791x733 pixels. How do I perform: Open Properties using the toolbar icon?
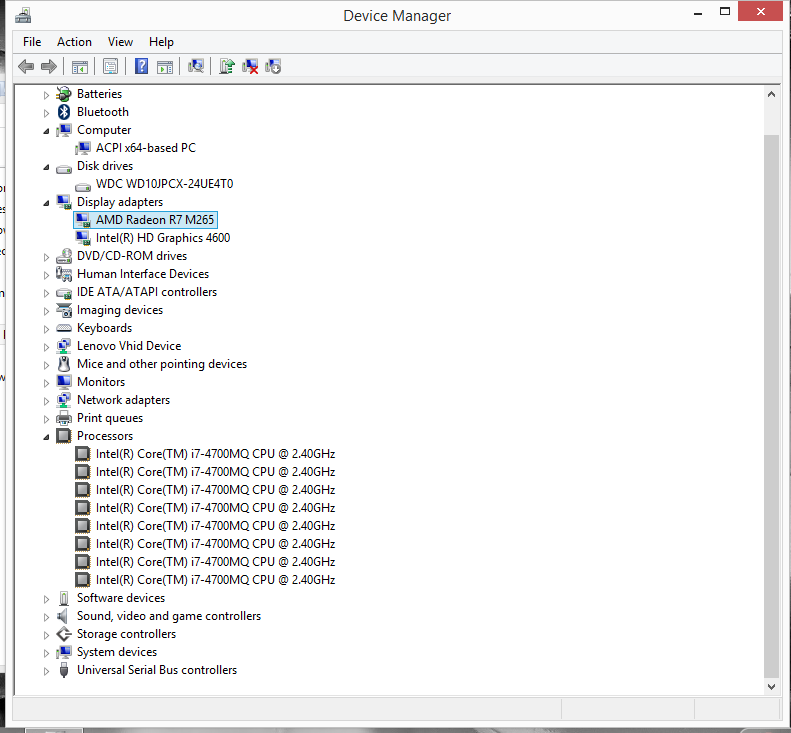tap(110, 67)
